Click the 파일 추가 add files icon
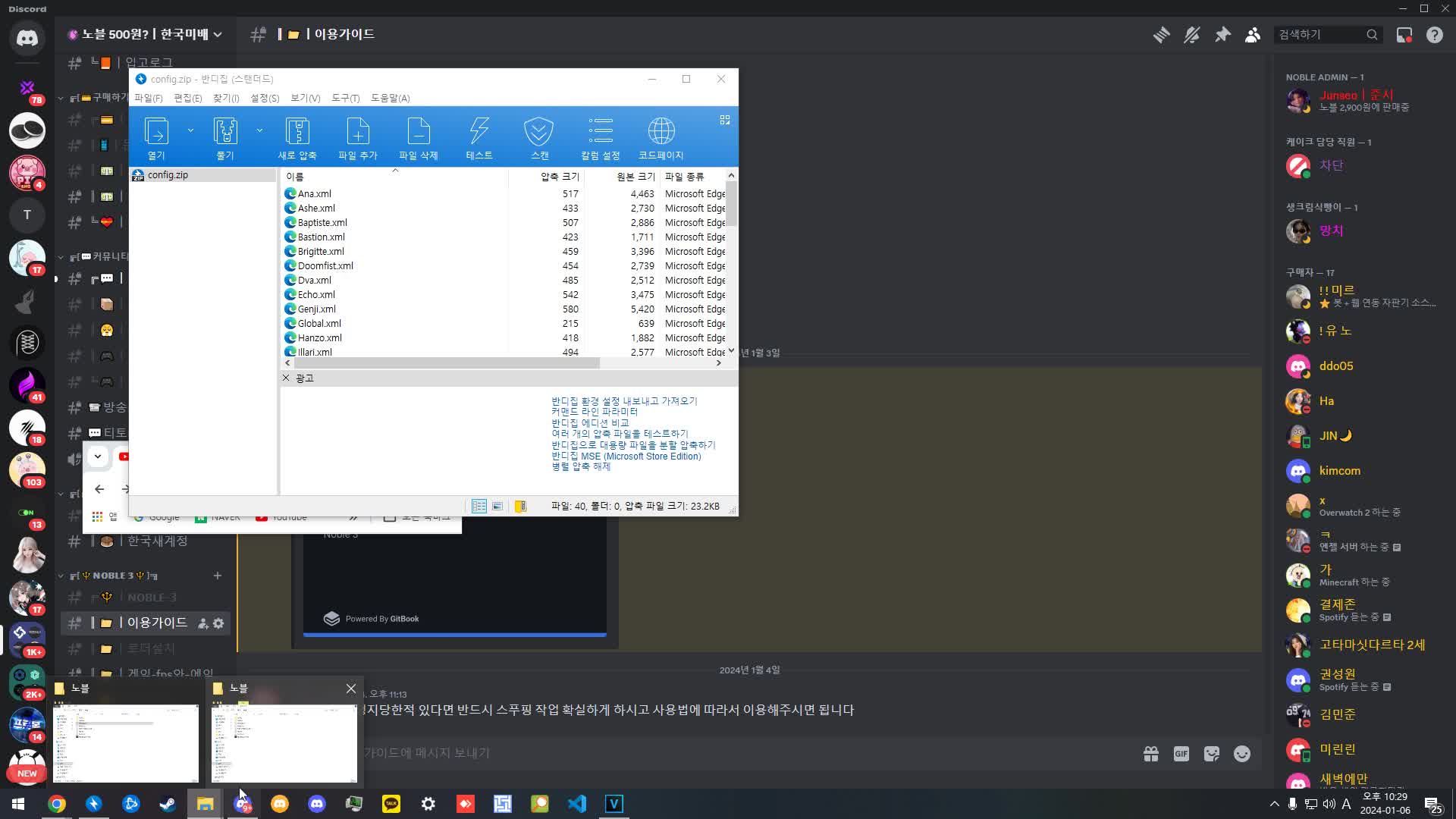 tap(358, 136)
